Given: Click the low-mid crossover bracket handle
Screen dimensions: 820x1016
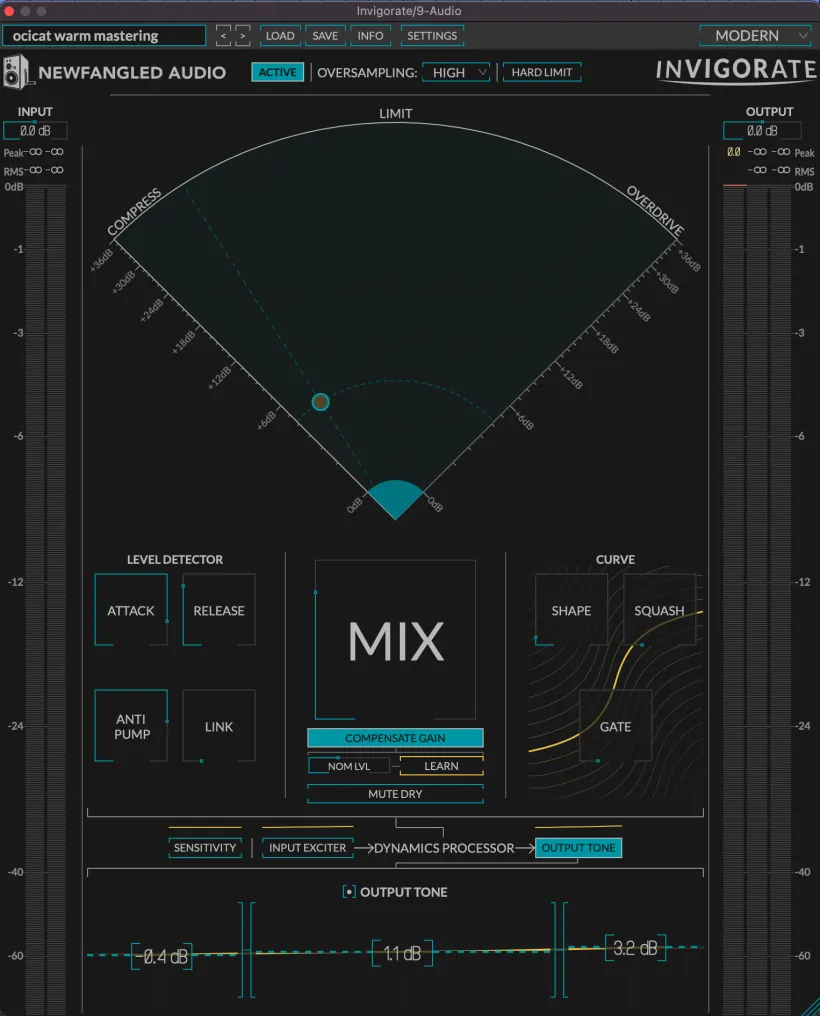Looking at the screenshot, I should [x=246, y=950].
